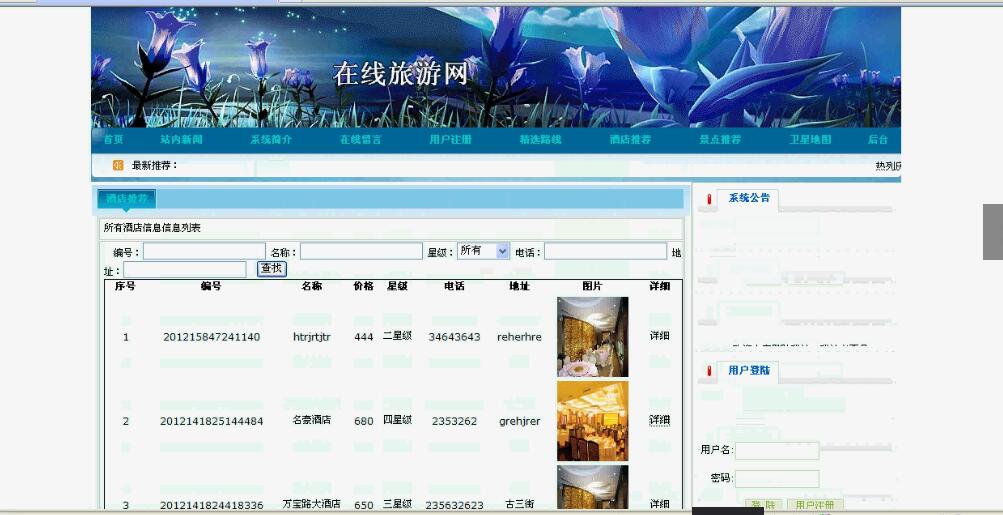Open 酒店推荐 in the navigation bar
Image resolution: width=1003 pixels, height=515 pixels.
tap(630, 139)
